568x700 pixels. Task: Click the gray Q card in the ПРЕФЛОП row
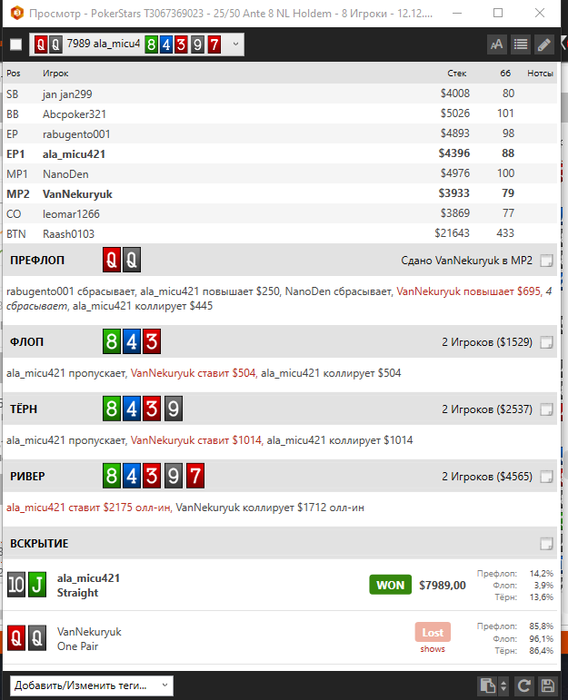[132, 260]
